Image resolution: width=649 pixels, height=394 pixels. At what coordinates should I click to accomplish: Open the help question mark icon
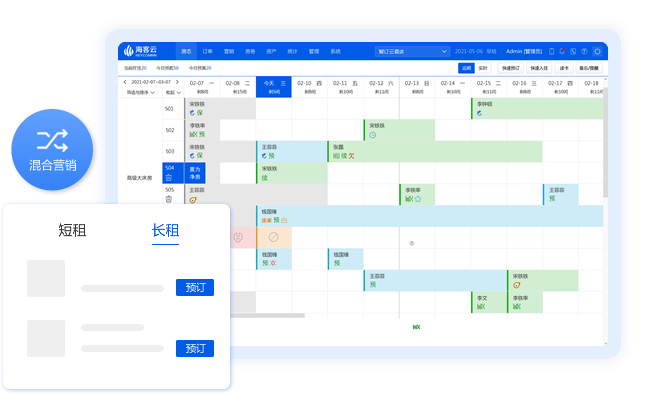584,51
